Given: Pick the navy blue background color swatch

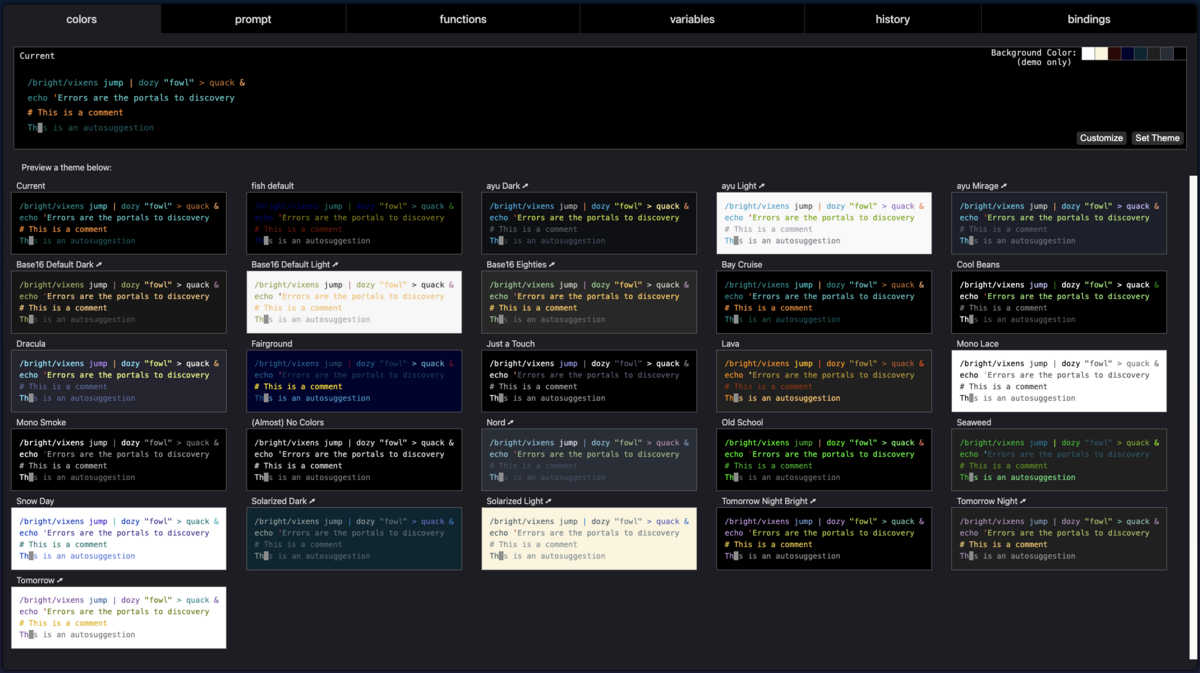Looking at the screenshot, I should (1127, 53).
